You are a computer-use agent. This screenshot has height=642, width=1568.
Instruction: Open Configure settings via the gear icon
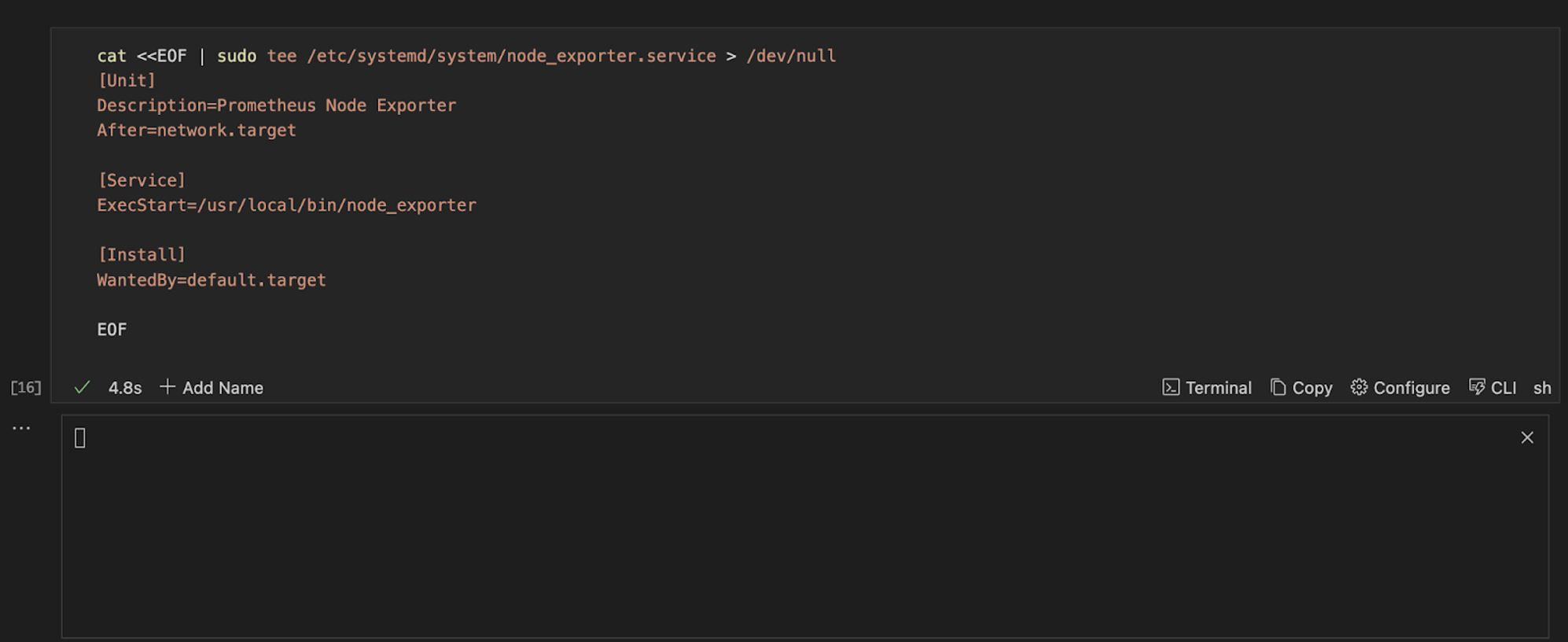[1411, 387]
